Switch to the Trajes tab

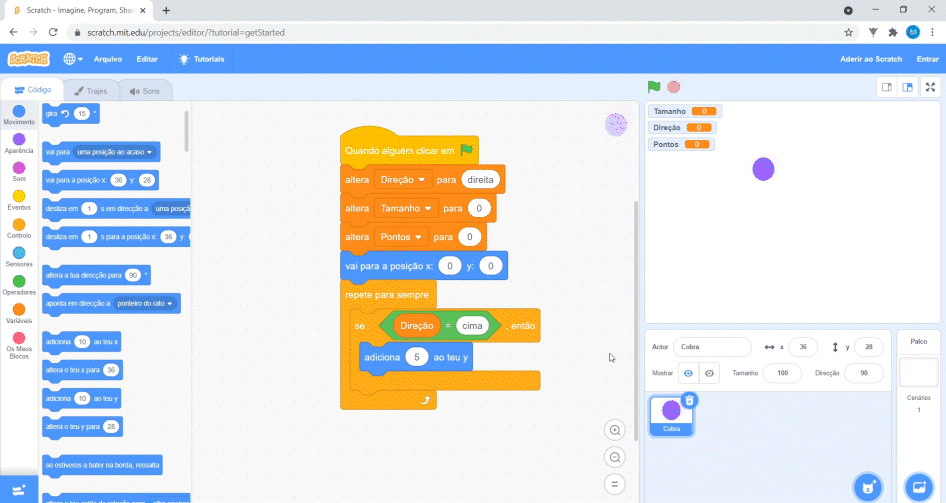(90, 91)
